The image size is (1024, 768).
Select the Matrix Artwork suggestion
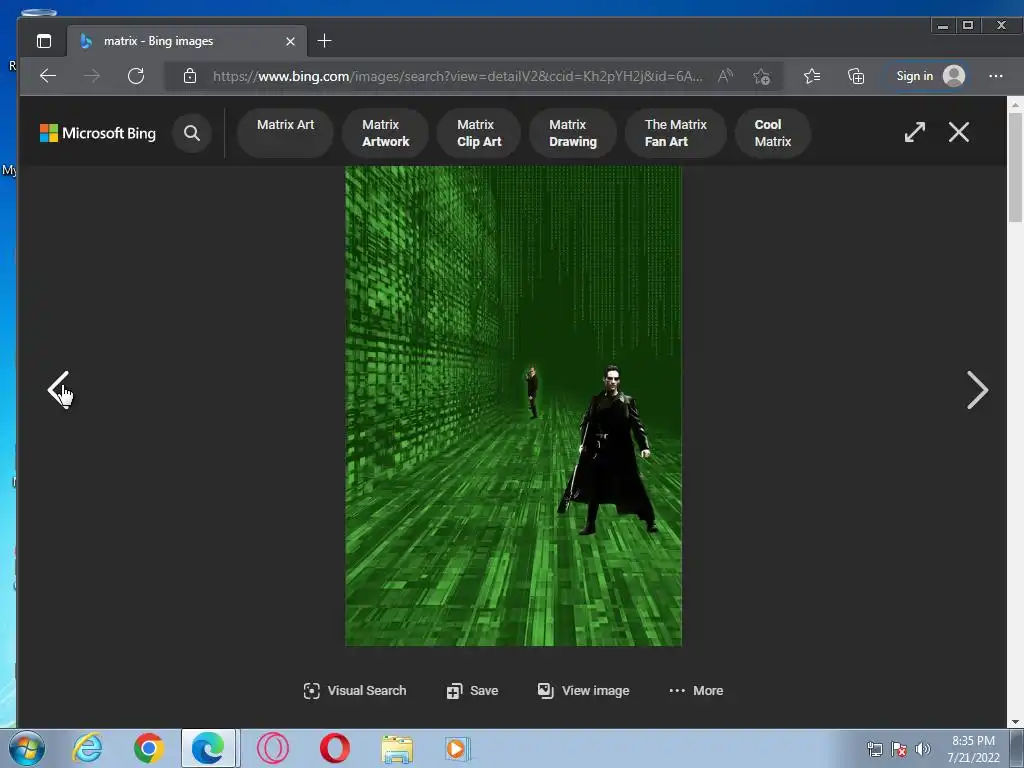[385, 133]
